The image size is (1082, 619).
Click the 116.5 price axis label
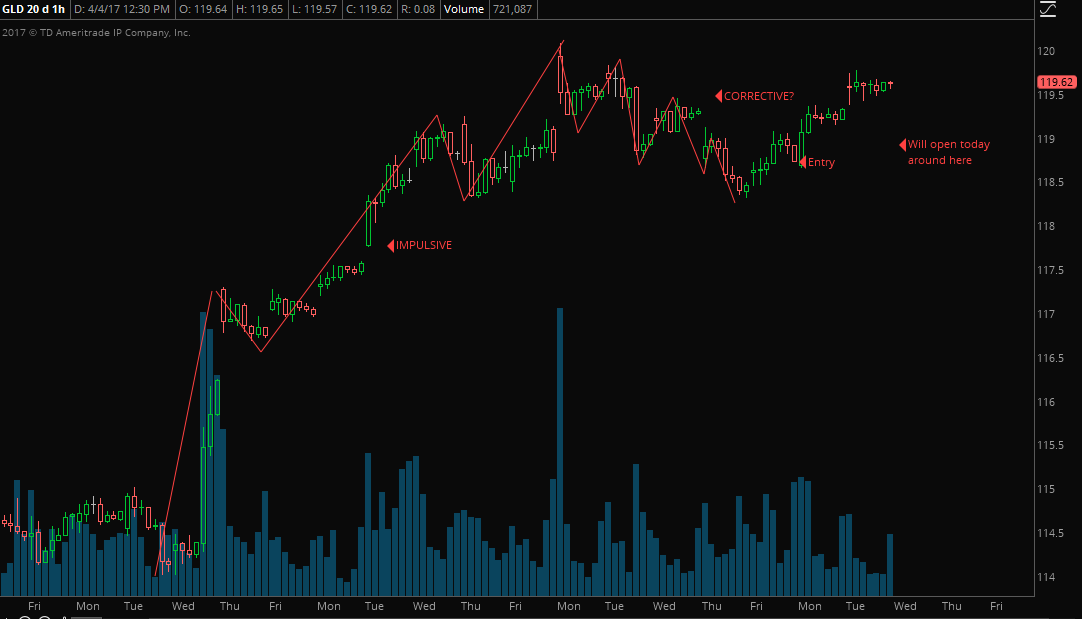point(1050,357)
